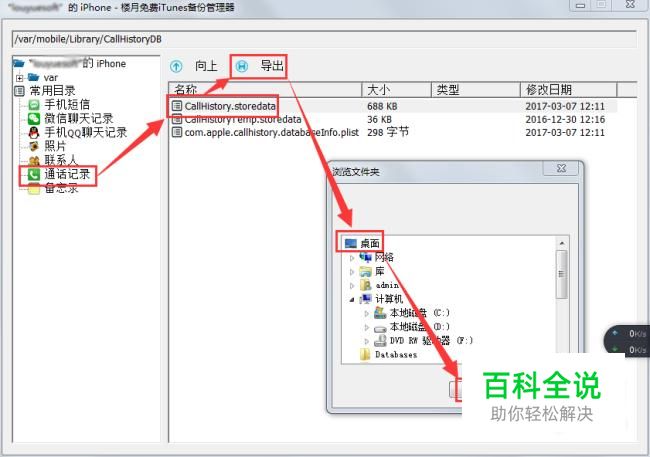Sort by 类型 column header
Viewport: 650px width, 457px height.
(x=475, y=90)
